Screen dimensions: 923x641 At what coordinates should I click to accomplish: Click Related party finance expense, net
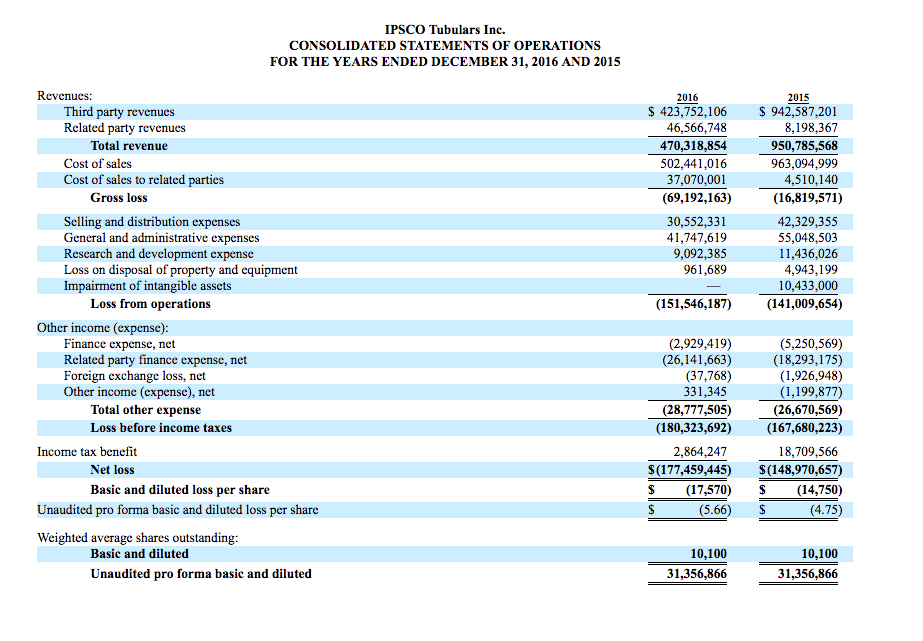(155, 360)
